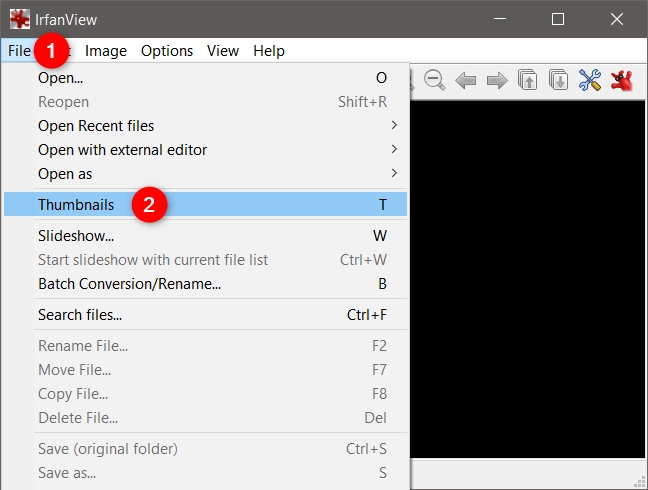Click the IrfanView title bar logo

(19, 19)
